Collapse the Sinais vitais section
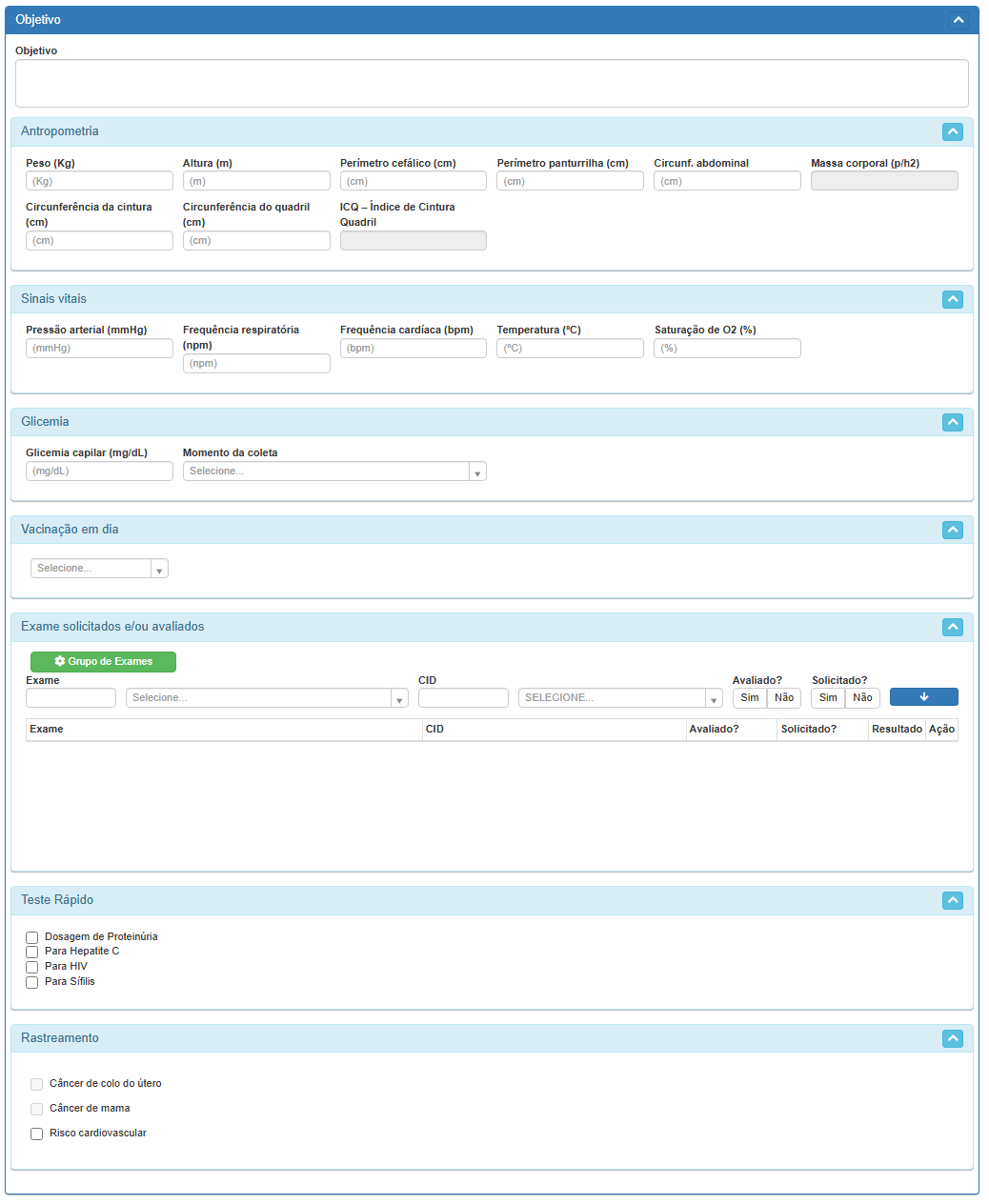Viewport: 989px width, 1204px height. pyautogui.click(x=952, y=299)
